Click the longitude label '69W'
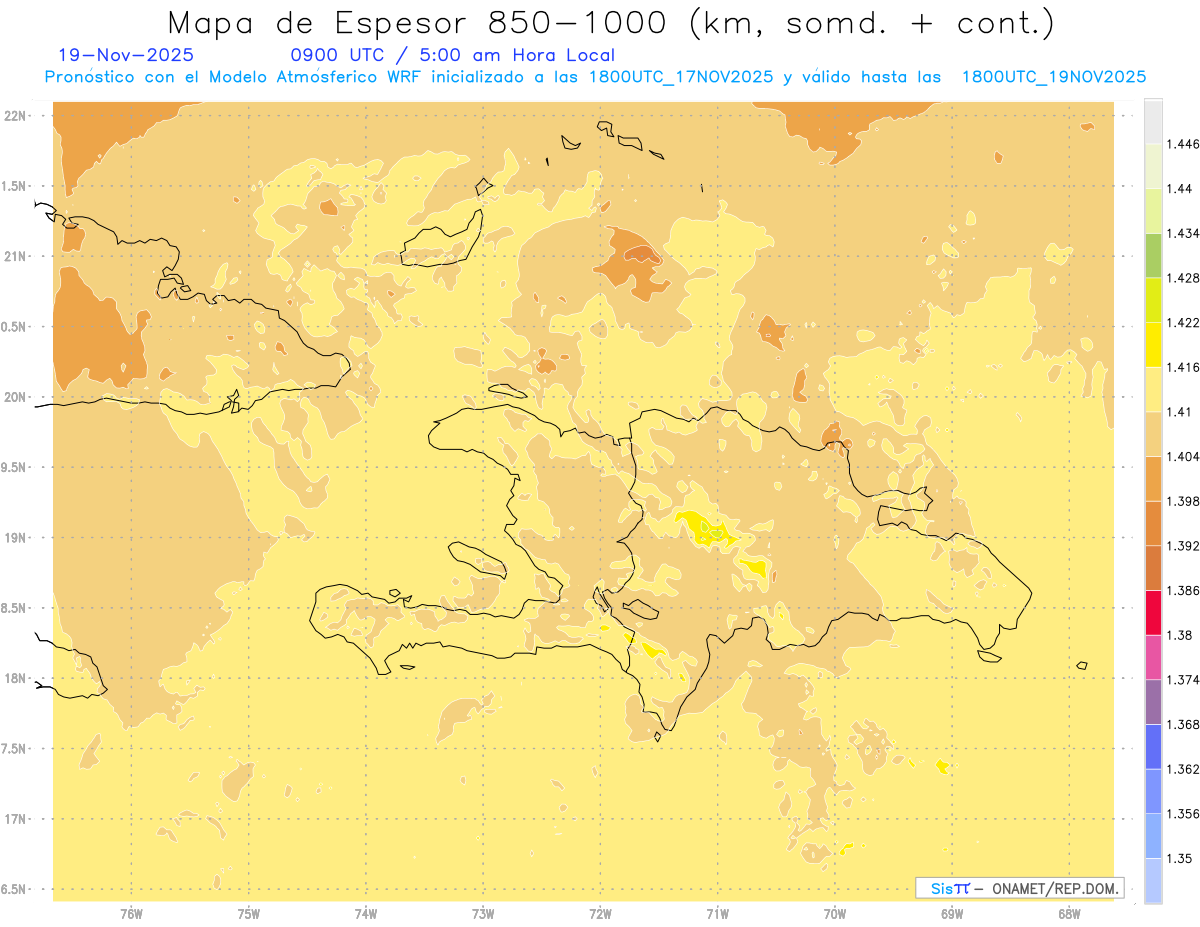This screenshot has height=927, width=1200. pos(952,913)
